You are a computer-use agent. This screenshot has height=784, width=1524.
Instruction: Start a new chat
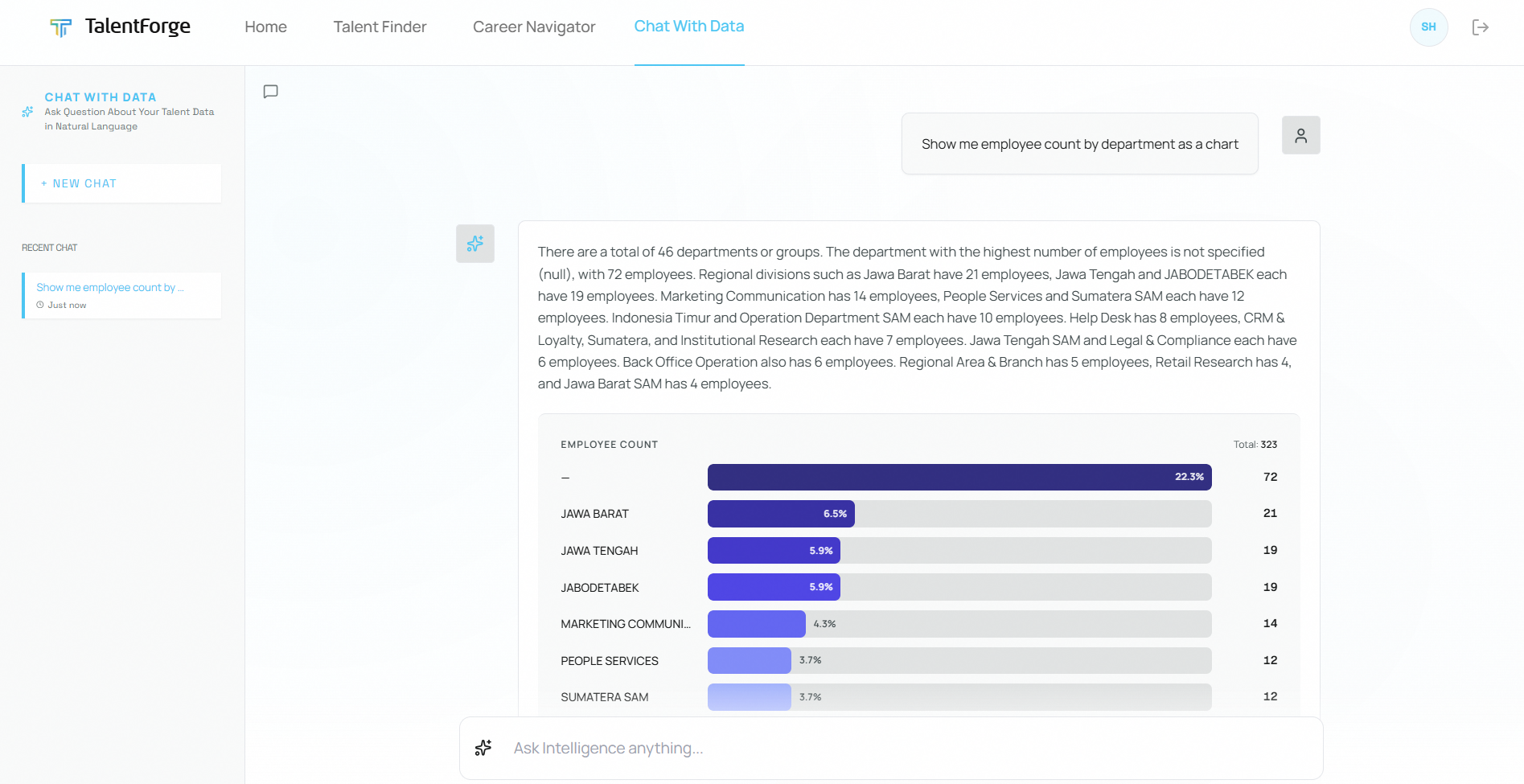[122, 184]
